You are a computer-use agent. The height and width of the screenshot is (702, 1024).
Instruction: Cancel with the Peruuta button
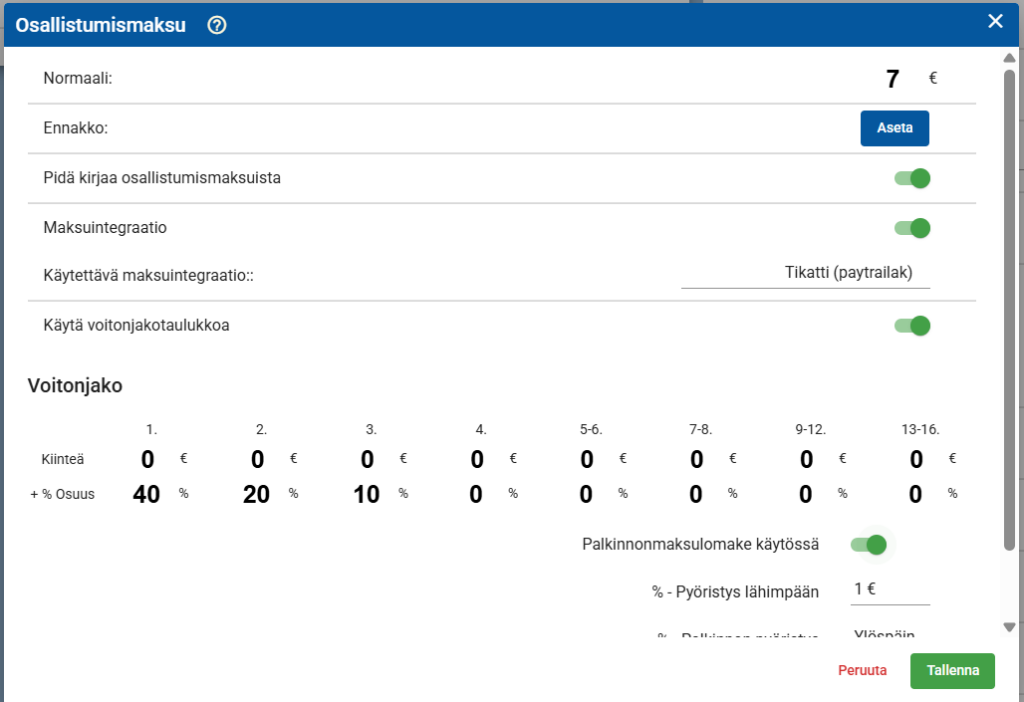tap(862, 671)
